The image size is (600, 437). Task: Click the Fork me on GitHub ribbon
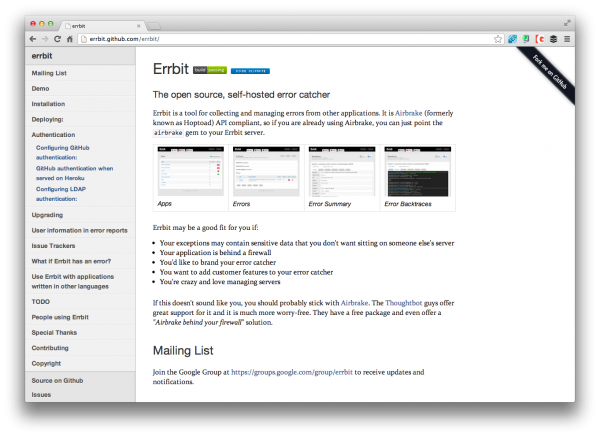[x=549, y=72]
